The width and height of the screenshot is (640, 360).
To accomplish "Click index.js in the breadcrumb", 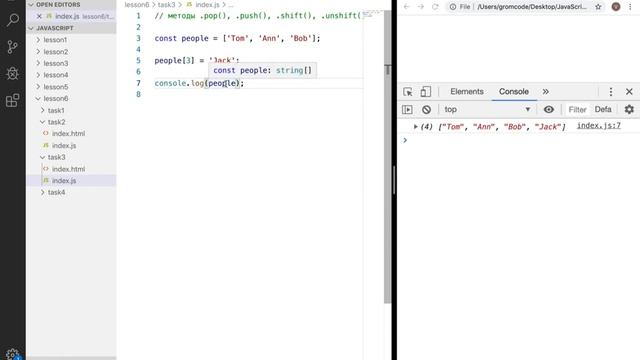I will coord(207,5).
